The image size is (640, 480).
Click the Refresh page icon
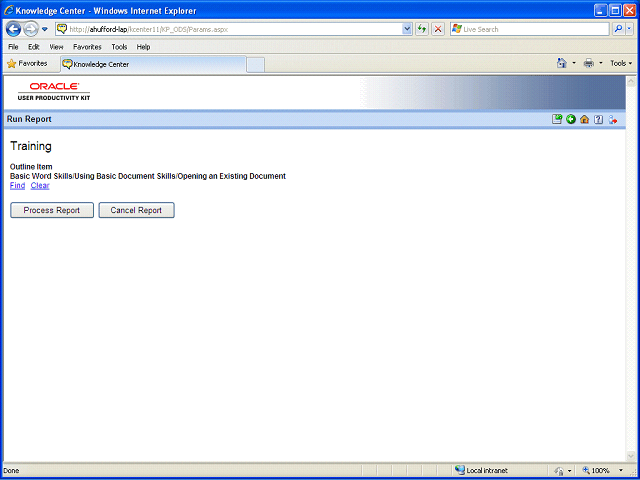422,29
